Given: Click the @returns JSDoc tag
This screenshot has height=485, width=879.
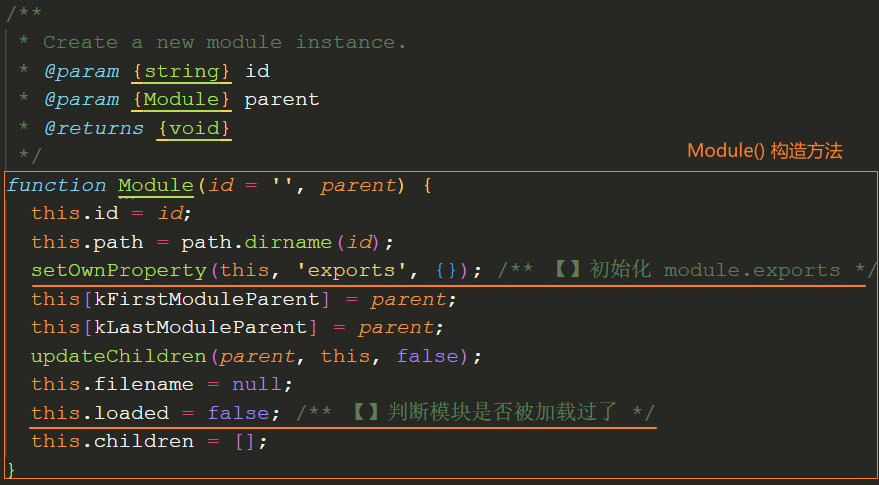Looking at the screenshot, I should (x=94, y=128).
